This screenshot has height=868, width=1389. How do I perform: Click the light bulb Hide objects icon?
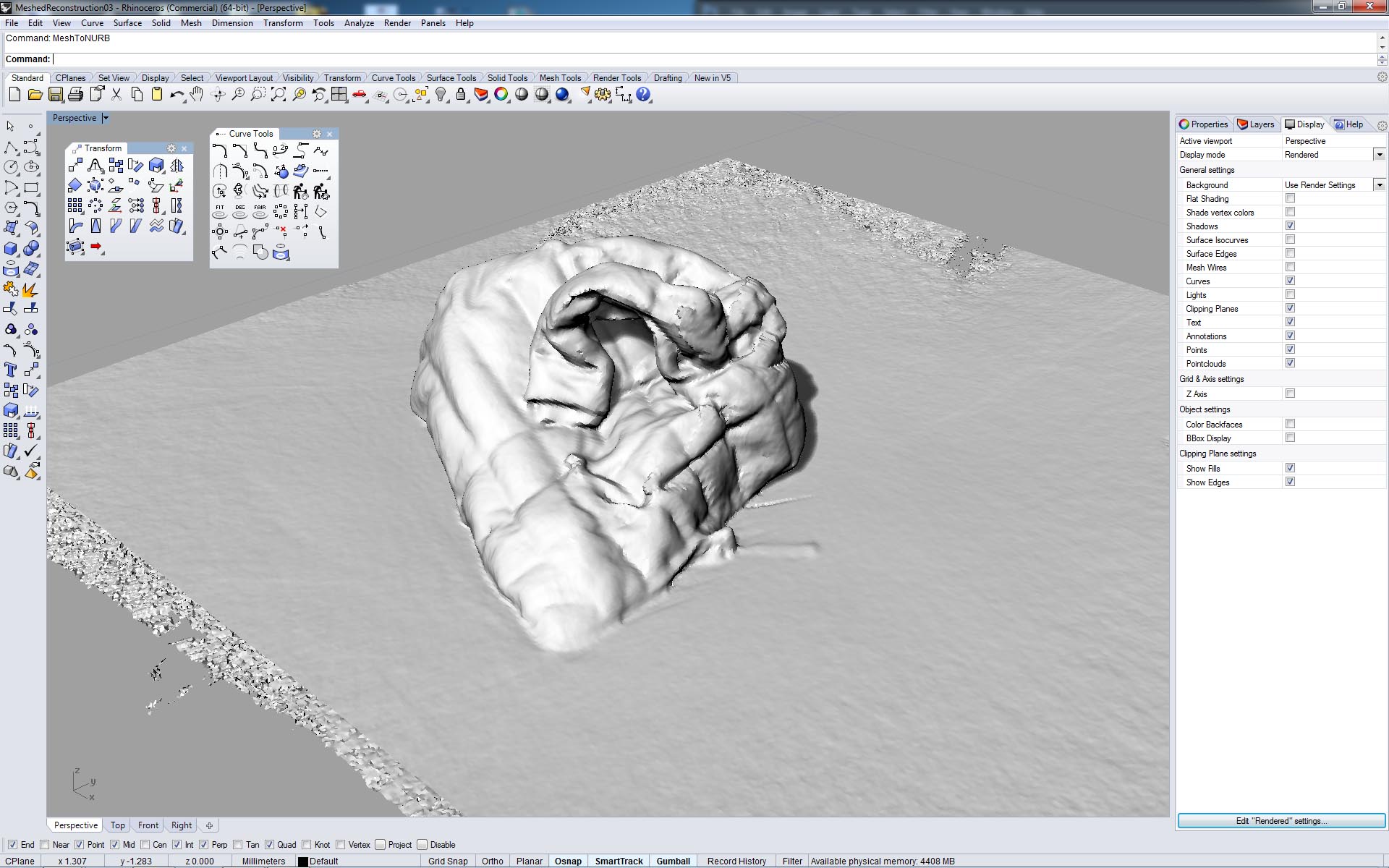tap(441, 95)
